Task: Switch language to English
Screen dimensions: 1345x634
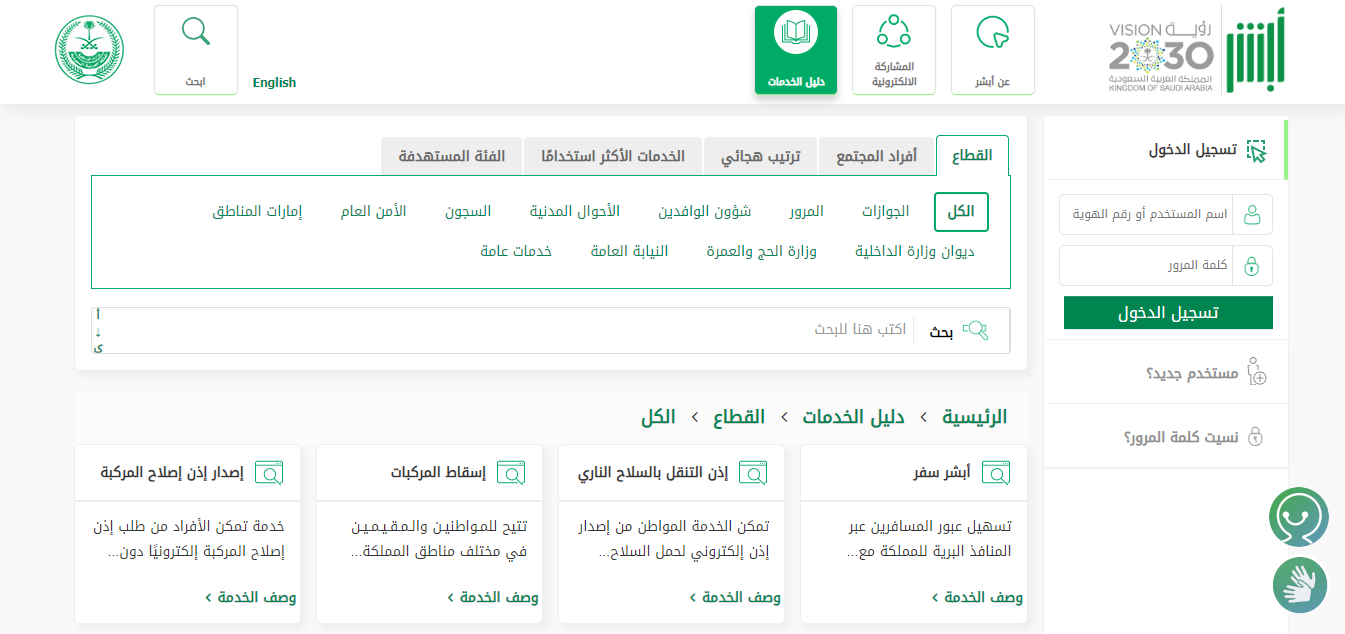Action: (274, 83)
